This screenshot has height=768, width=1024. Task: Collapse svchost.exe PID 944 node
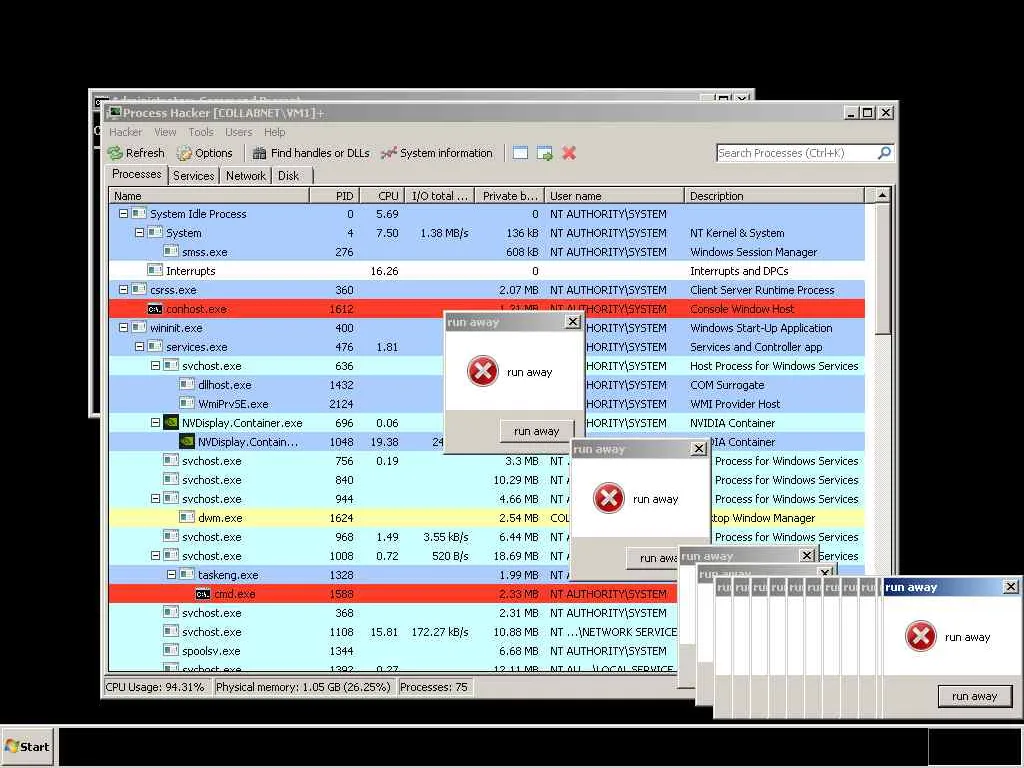click(155, 498)
